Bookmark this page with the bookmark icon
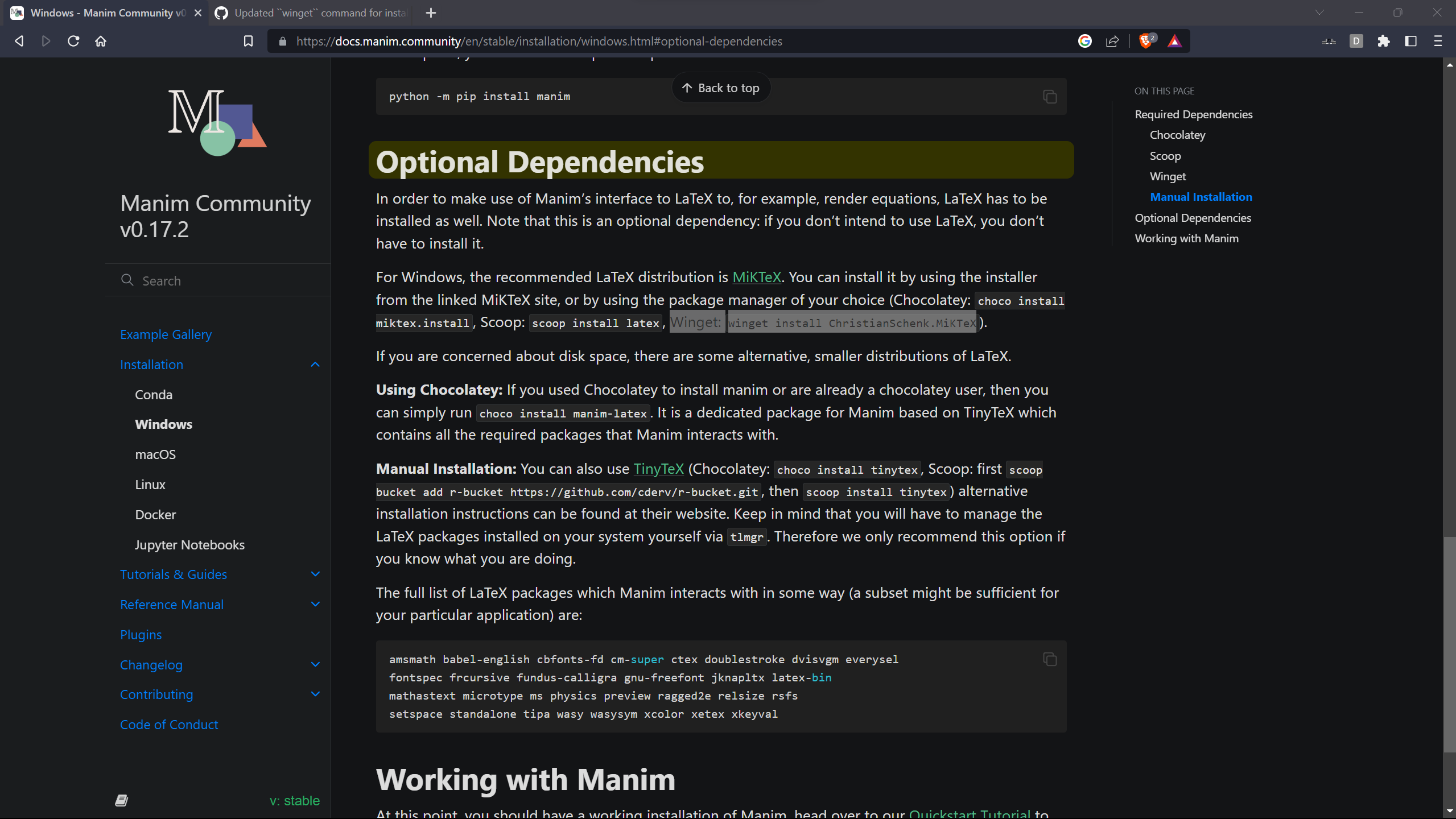The height and width of the screenshot is (819, 1456). (248, 41)
